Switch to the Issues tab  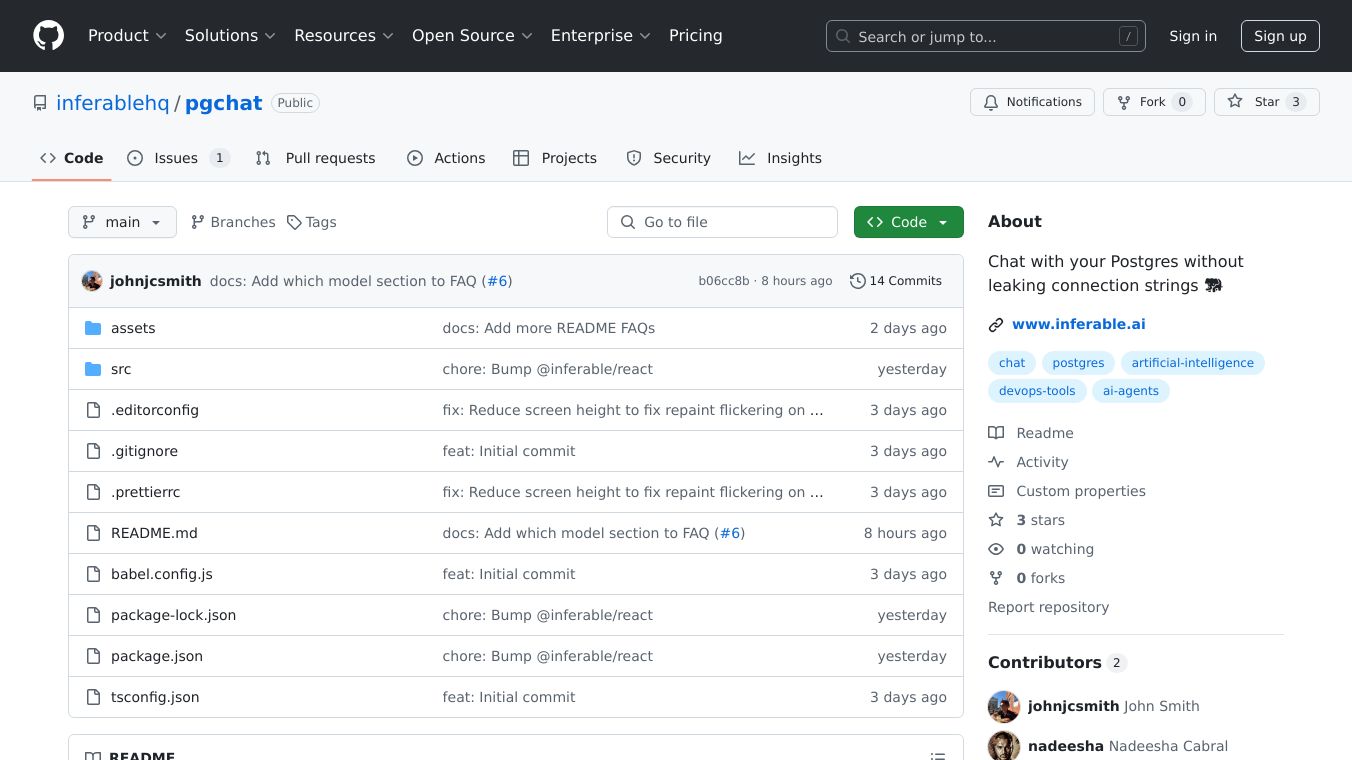[x=178, y=158]
